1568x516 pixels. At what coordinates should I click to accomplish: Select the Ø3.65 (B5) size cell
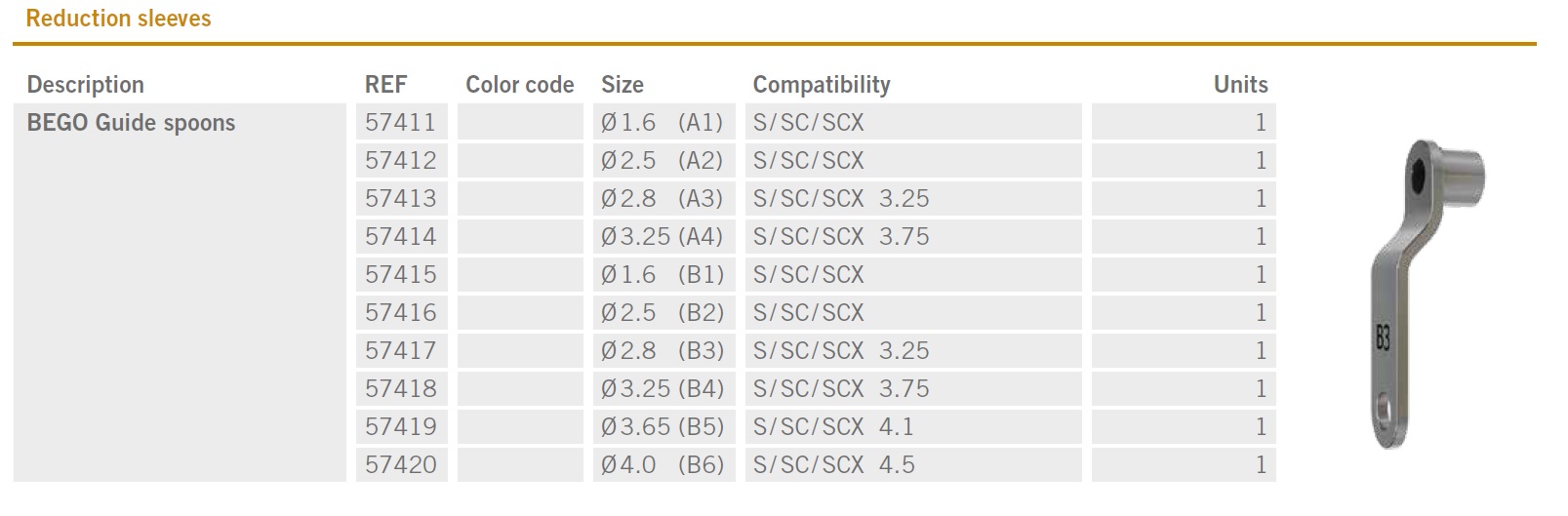tap(662, 427)
